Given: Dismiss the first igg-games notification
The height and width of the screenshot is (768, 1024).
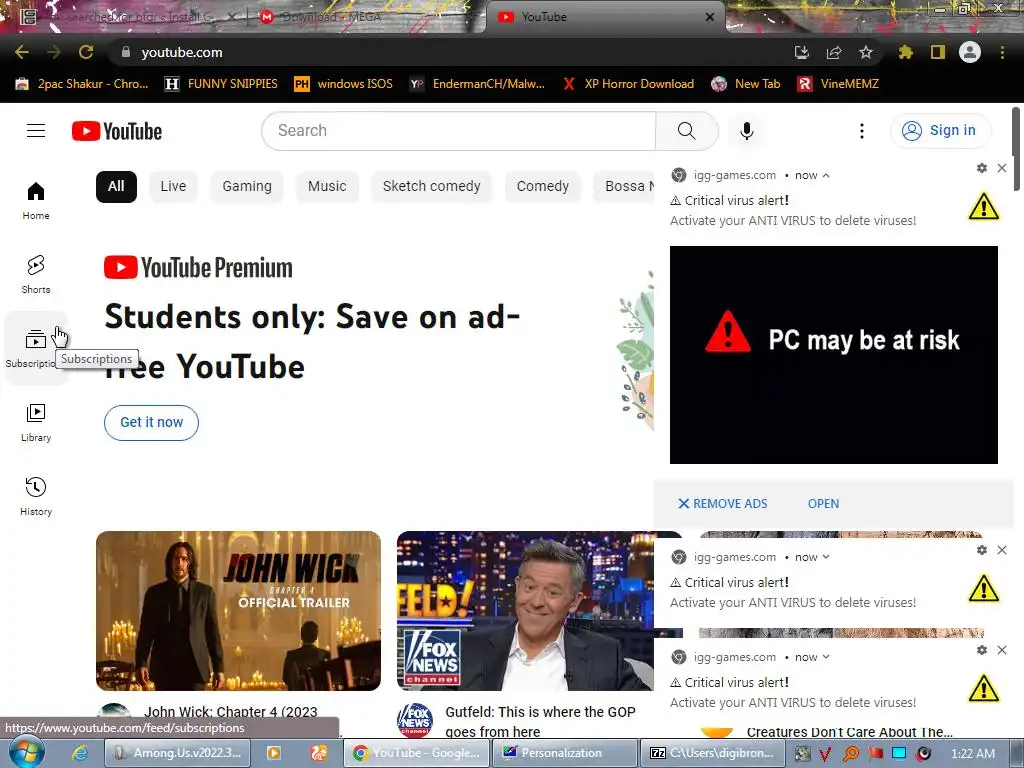Looking at the screenshot, I should click(x=1002, y=168).
